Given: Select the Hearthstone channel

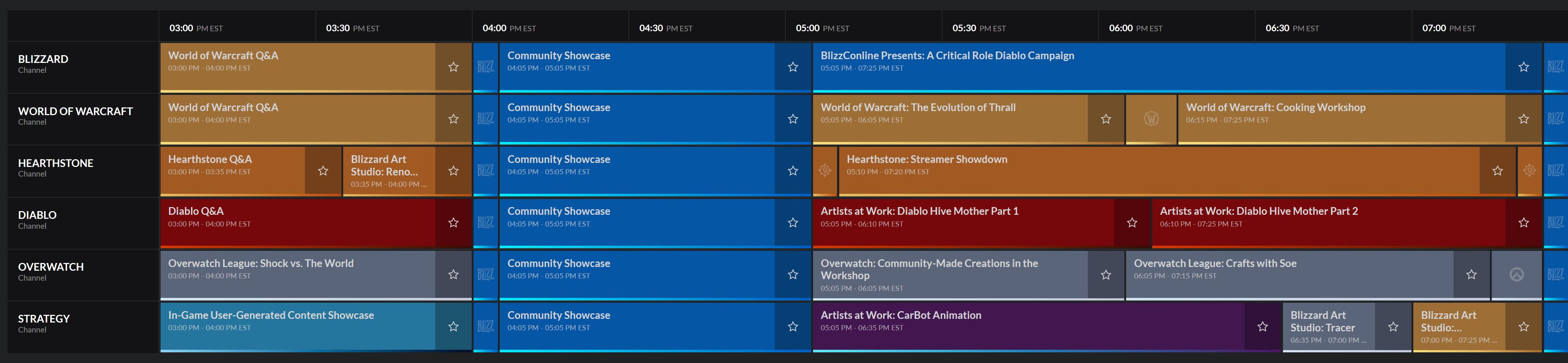Looking at the screenshot, I should point(83,171).
